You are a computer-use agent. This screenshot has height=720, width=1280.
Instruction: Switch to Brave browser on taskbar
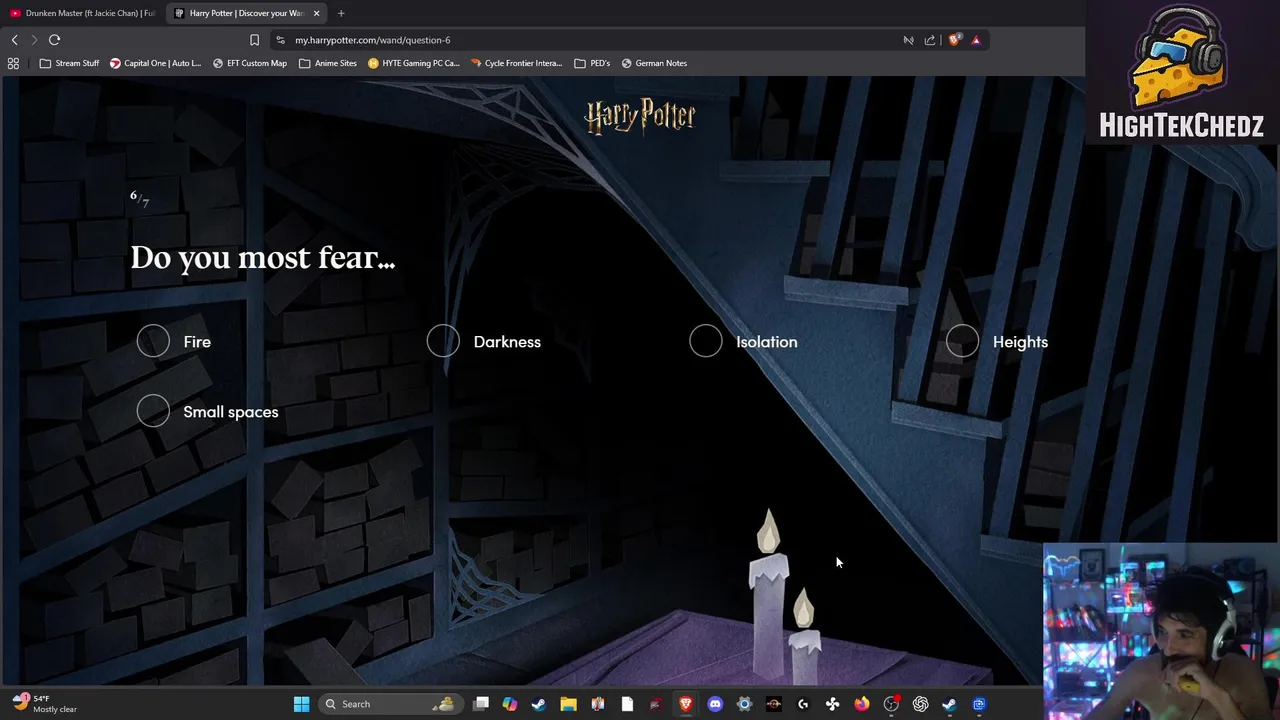[686, 704]
